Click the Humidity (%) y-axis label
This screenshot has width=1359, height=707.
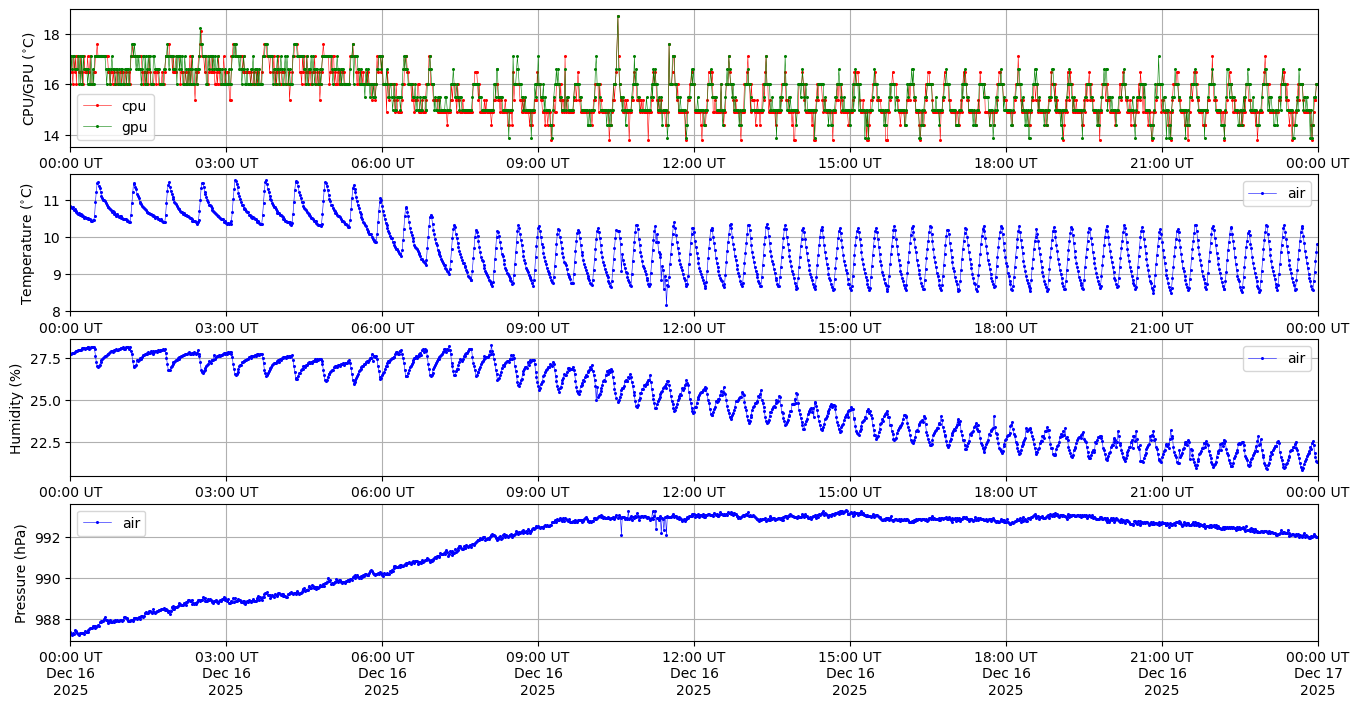16,408
